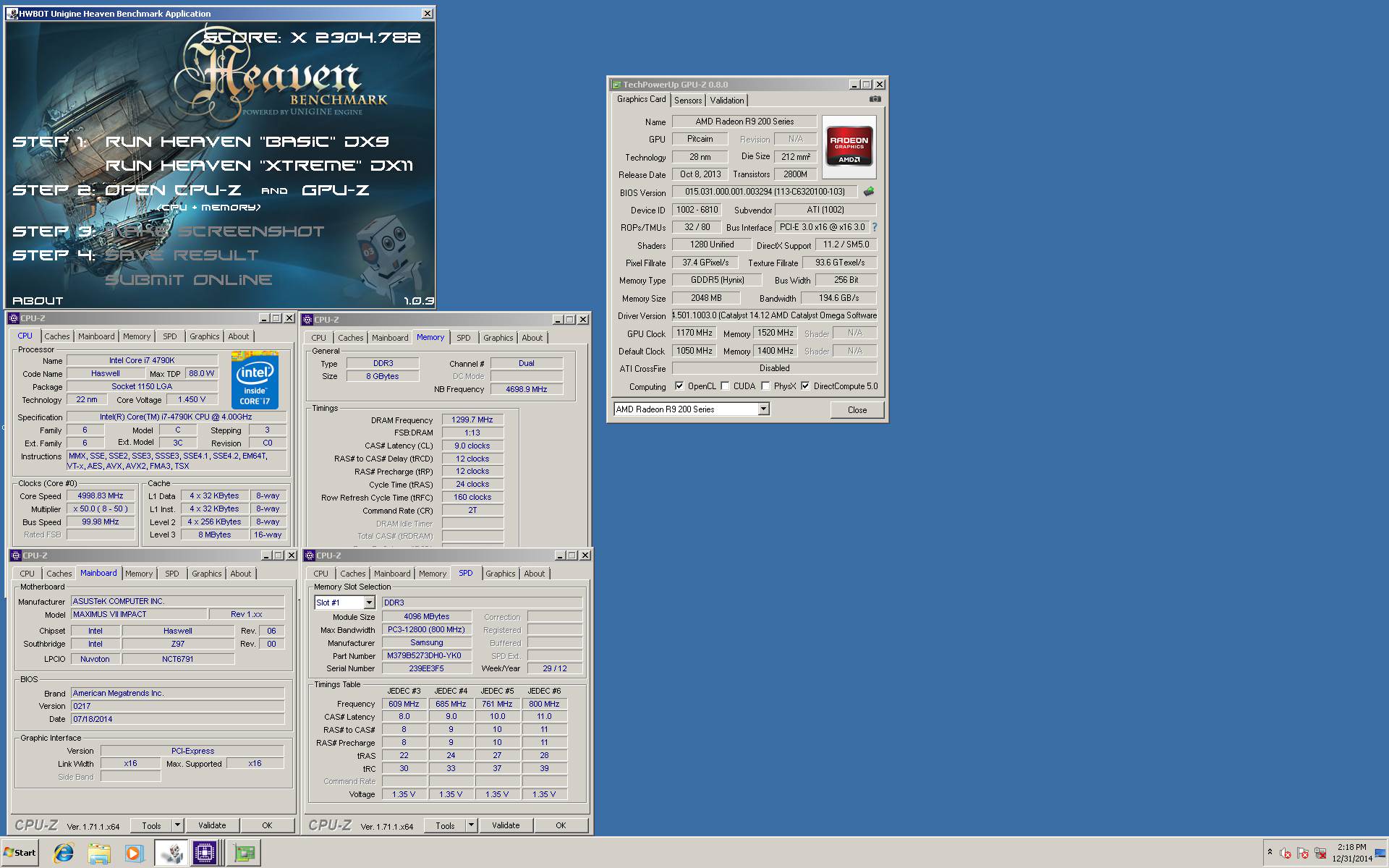Click the part number M379B5273DH0-YK0
Screen dimensions: 1389x868
(x=426, y=656)
